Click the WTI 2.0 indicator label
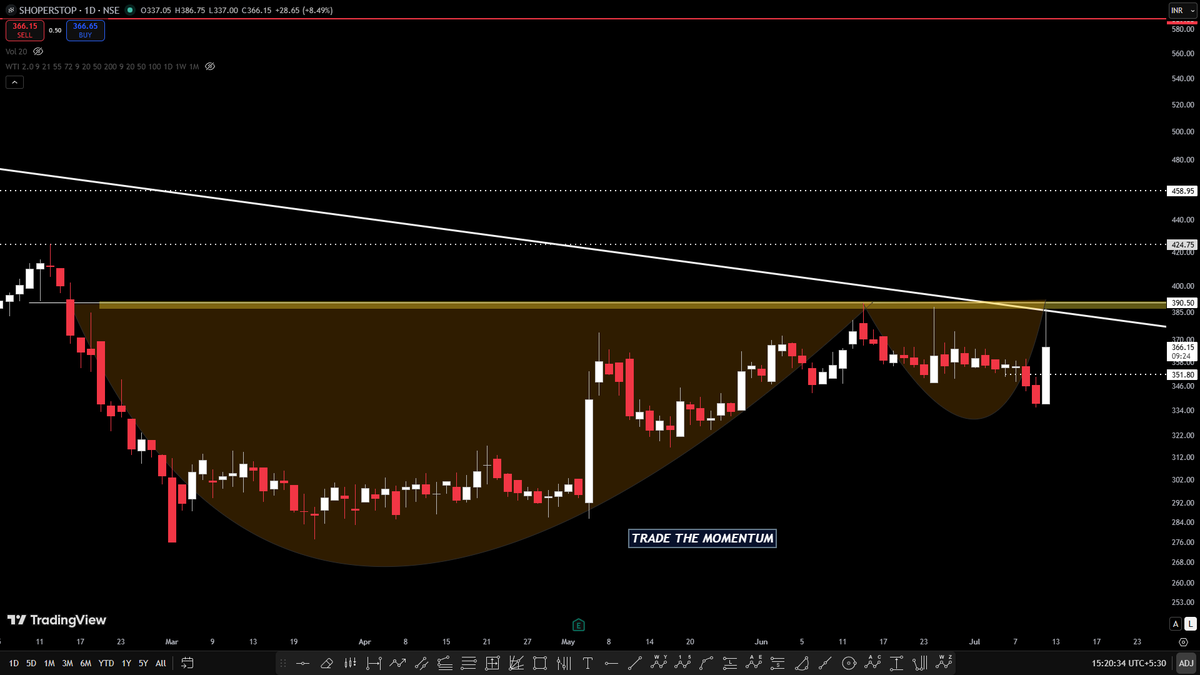1200x675 pixels. click(103, 66)
